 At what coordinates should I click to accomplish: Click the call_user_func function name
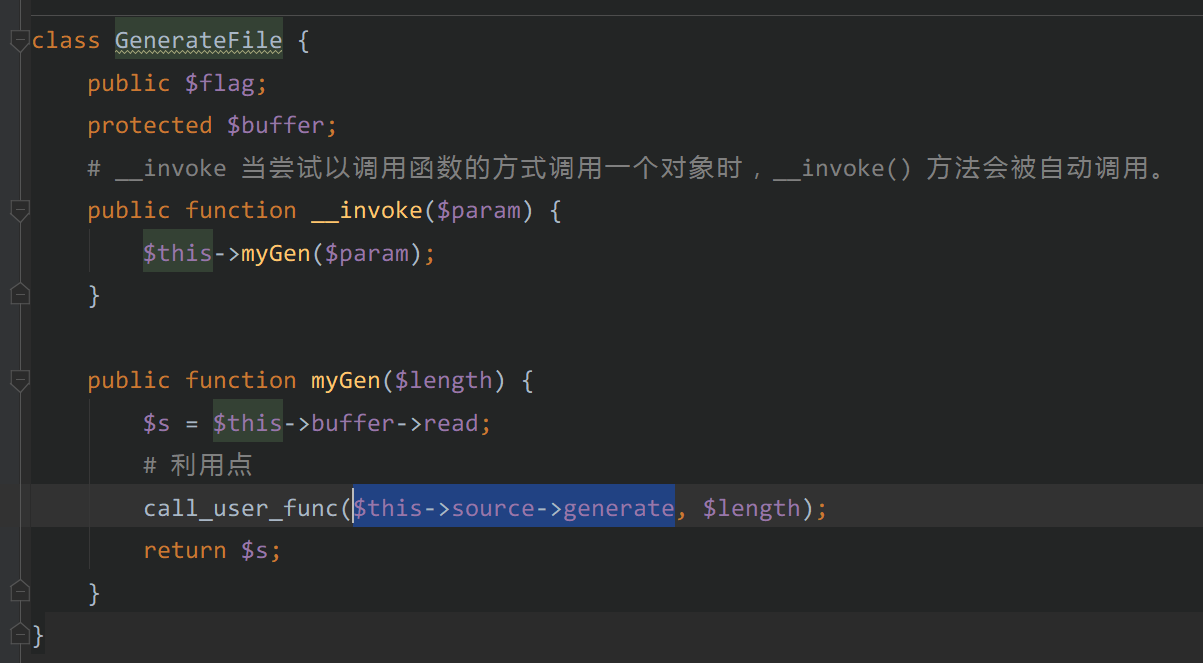(x=240, y=508)
